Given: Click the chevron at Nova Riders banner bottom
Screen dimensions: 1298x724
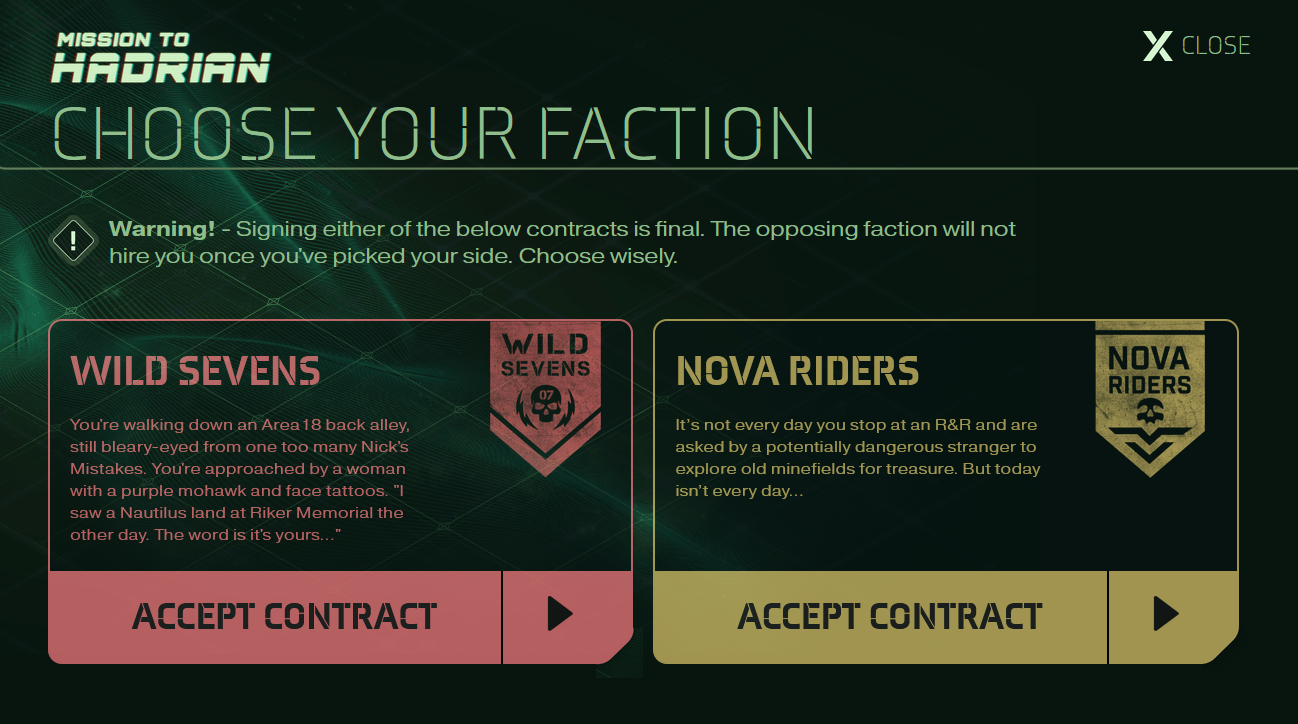Looking at the screenshot, I should pos(1150,447).
